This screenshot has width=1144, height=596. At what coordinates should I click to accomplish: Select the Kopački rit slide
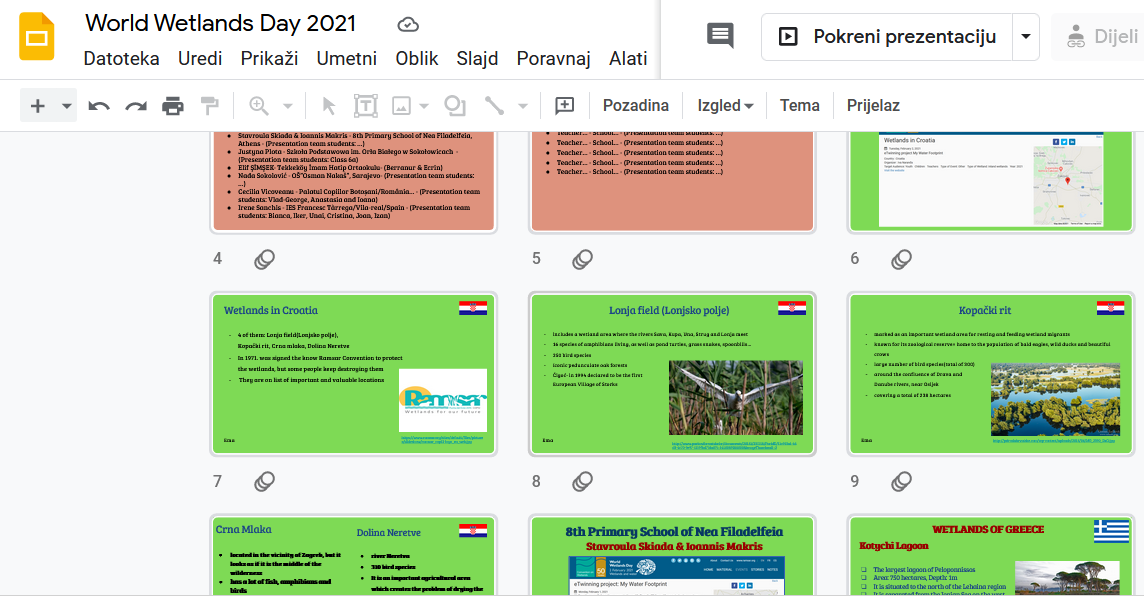point(991,374)
